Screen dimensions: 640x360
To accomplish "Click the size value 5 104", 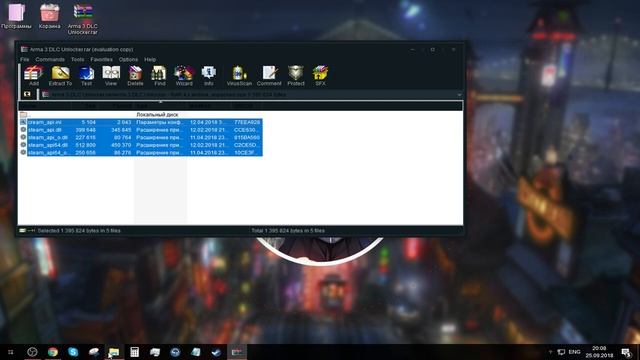I will (x=89, y=122).
